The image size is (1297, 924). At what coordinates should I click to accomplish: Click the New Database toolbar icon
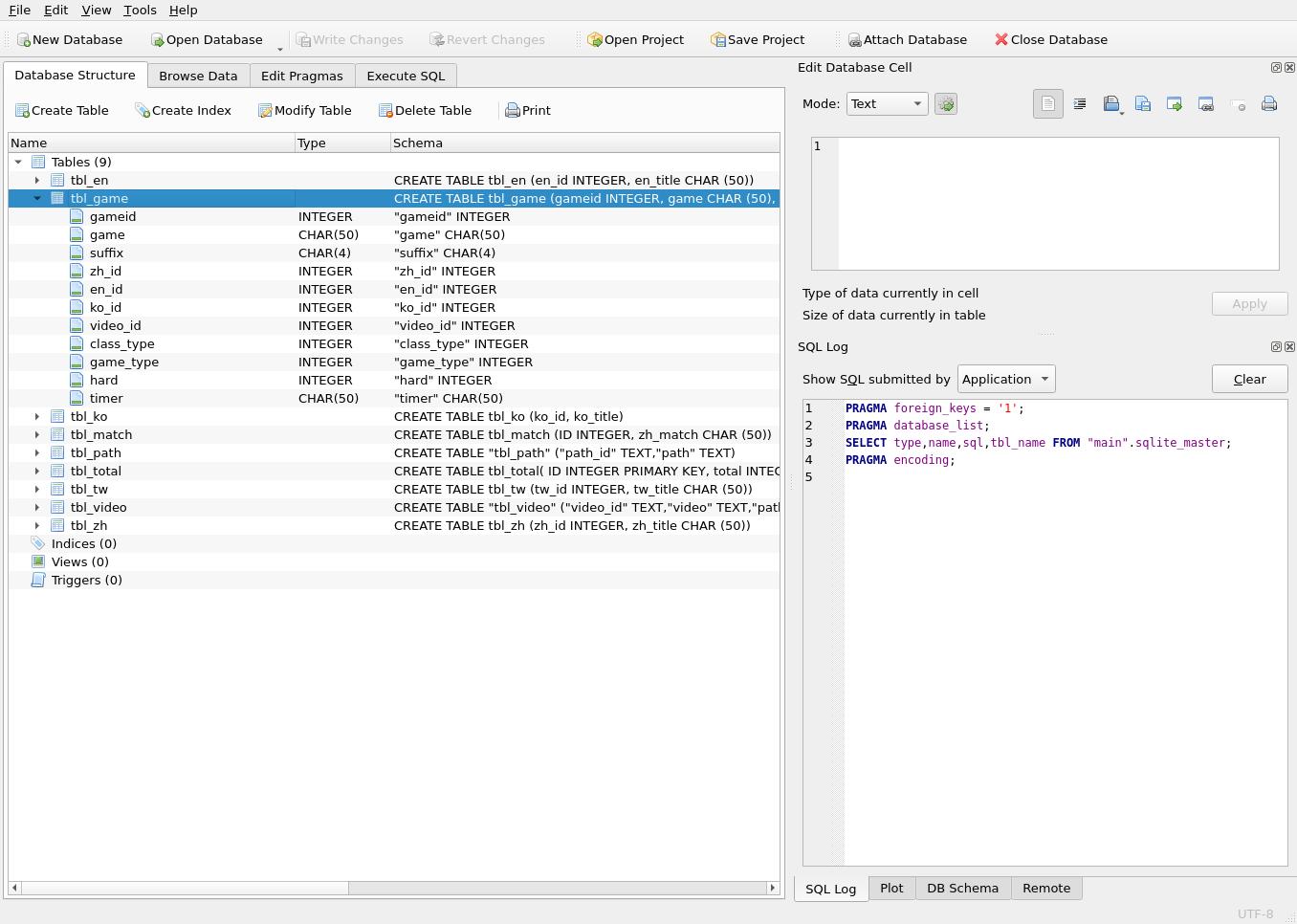(24, 40)
